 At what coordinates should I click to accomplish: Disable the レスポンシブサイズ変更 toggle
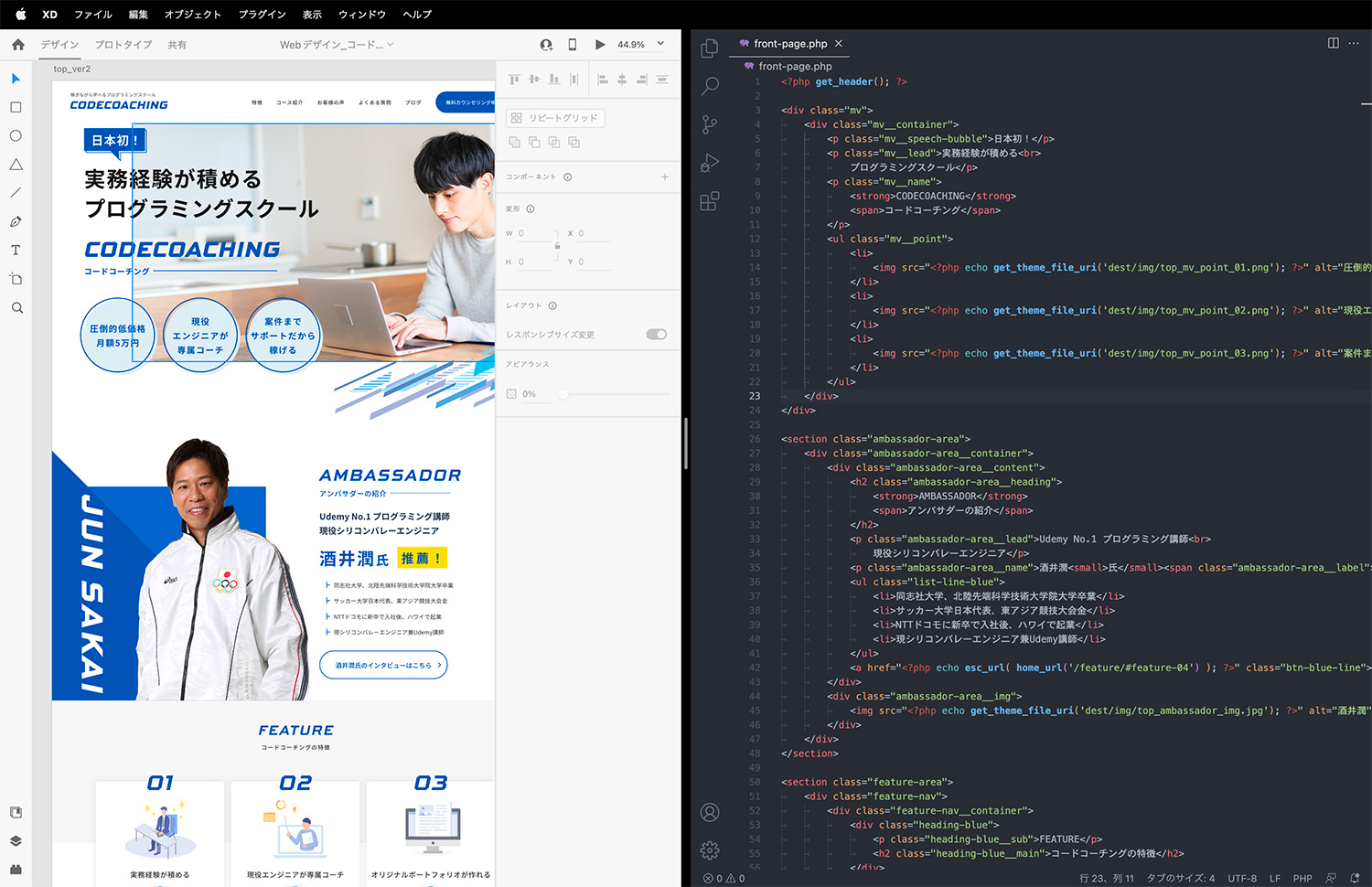tap(656, 334)
